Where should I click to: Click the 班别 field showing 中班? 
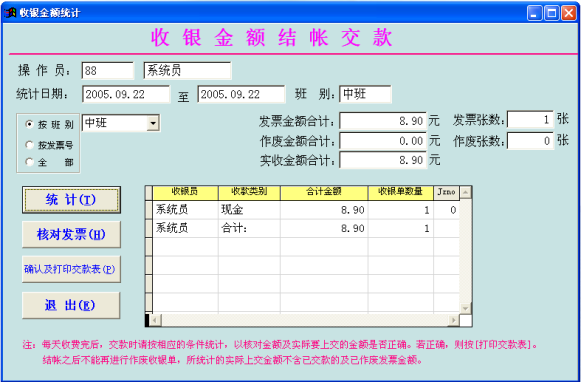point(365,94)
